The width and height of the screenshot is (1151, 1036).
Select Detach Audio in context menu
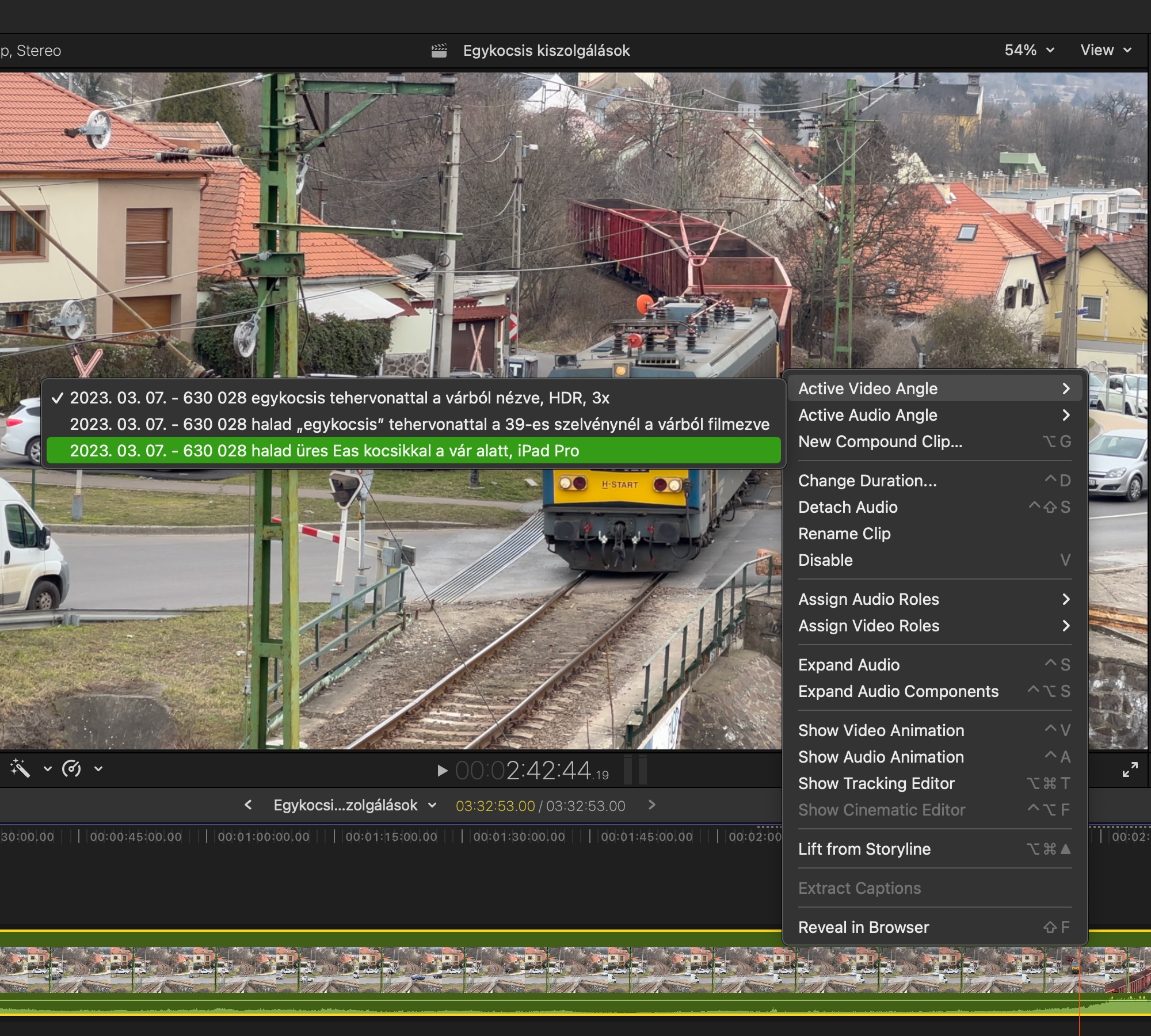935,507
